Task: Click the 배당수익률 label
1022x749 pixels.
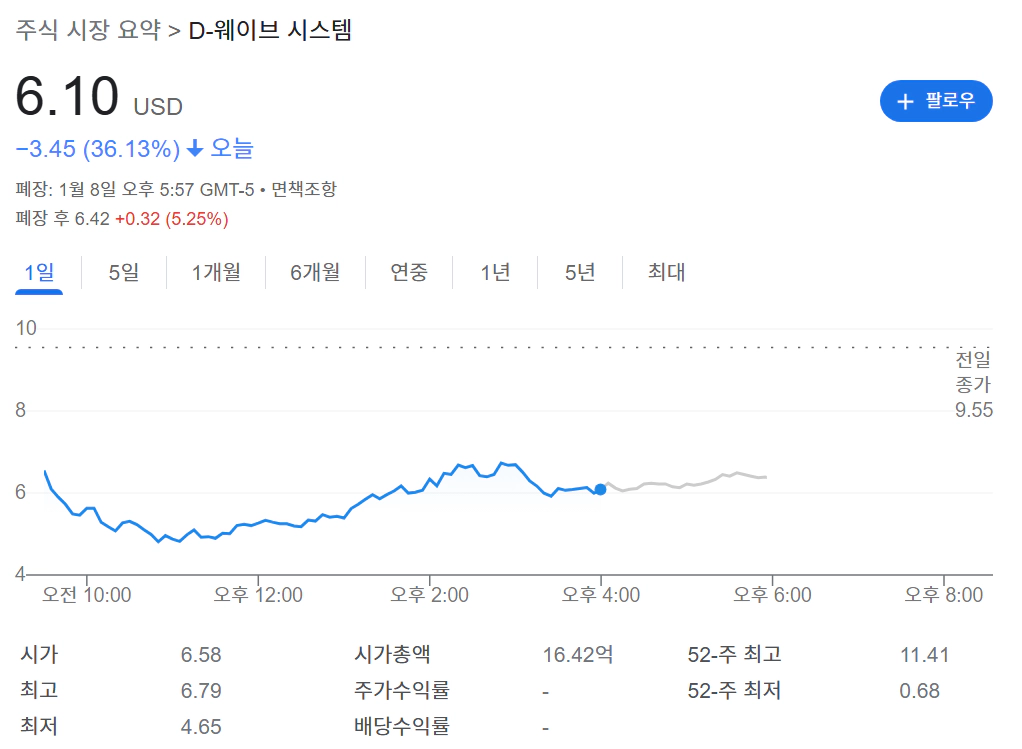Action: [x=402, y=726]
